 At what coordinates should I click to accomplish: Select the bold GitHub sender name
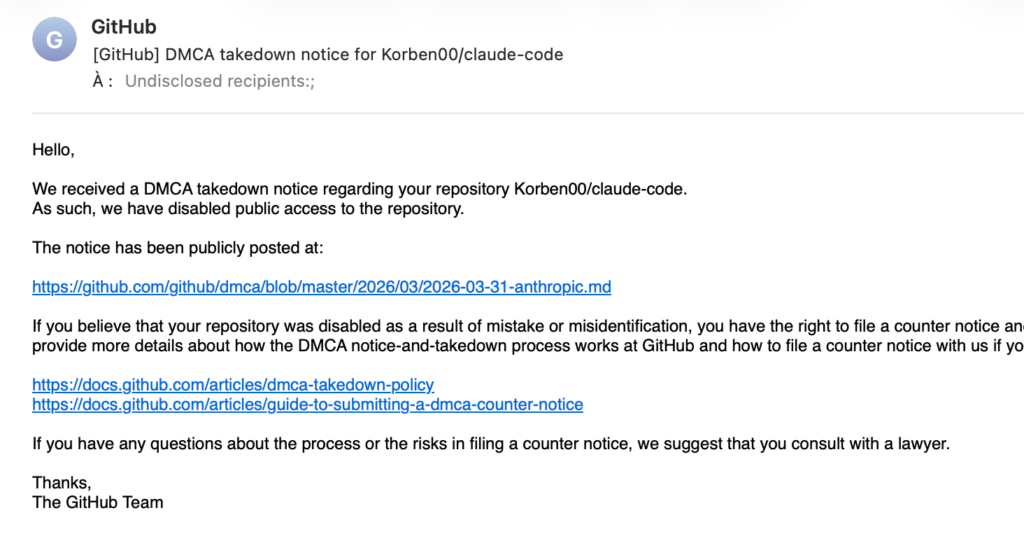coord(123,27)
